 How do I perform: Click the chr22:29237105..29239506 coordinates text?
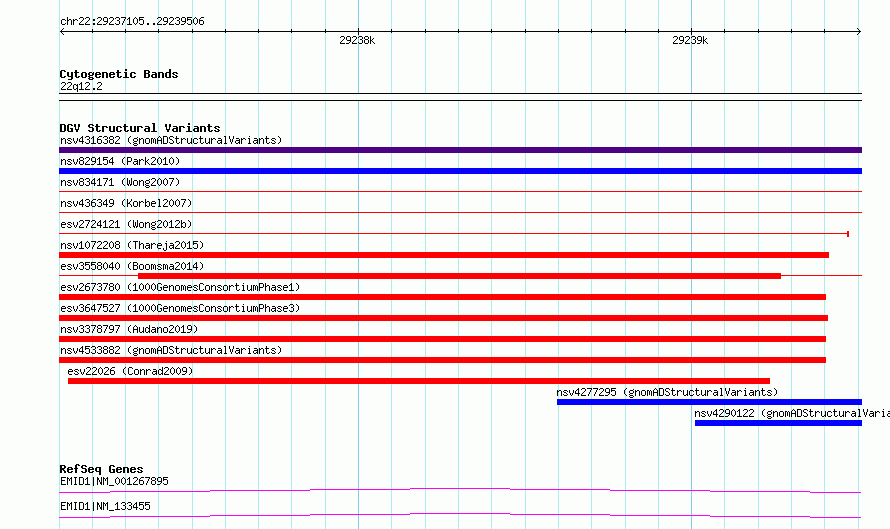tap(132, 22)
